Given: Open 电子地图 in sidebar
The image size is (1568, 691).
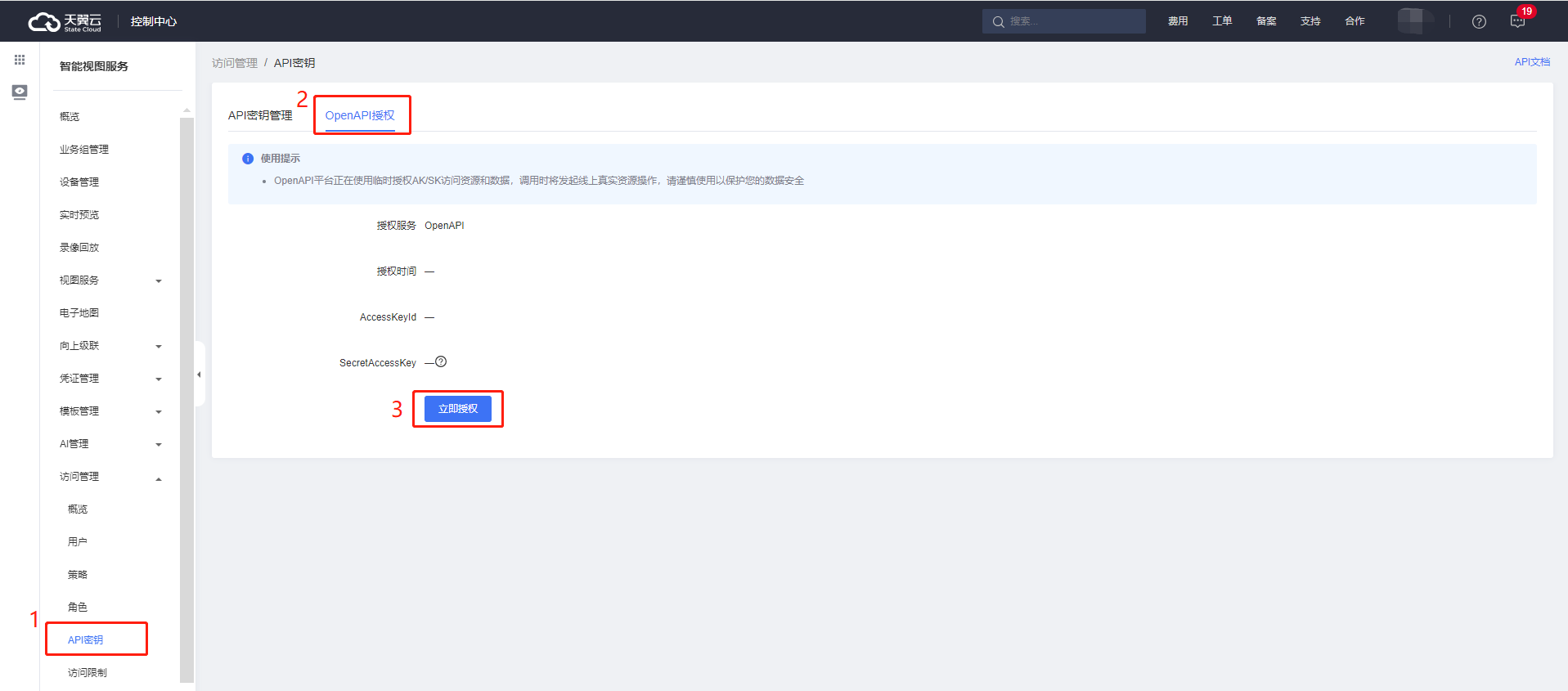Looking at the screenshot, I should [x=79, y=313].
